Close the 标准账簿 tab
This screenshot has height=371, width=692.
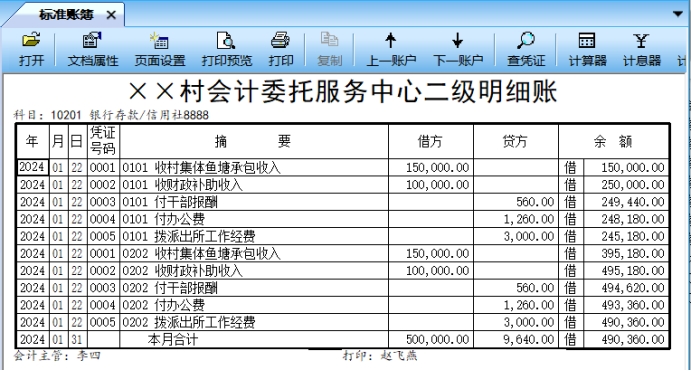click(x=111, y=15)
